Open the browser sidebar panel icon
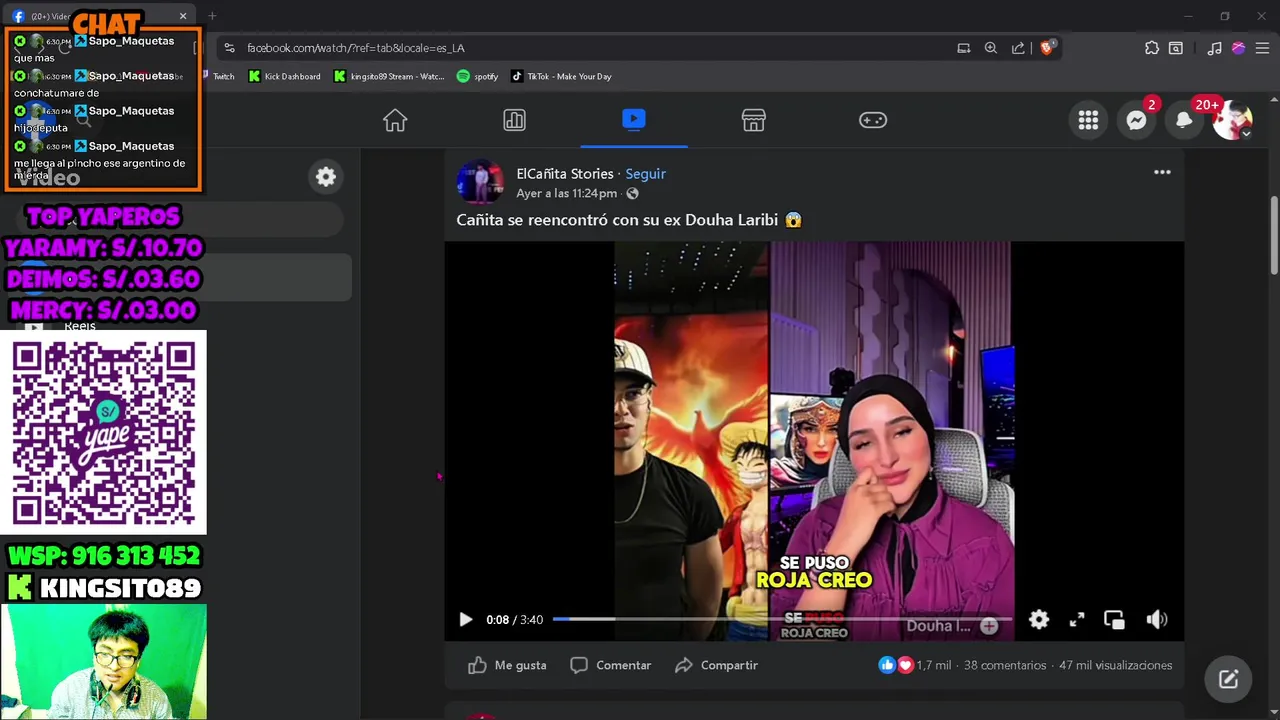Image resolution: width=1280 pixels, height=720 pixels. point(1176,48)
